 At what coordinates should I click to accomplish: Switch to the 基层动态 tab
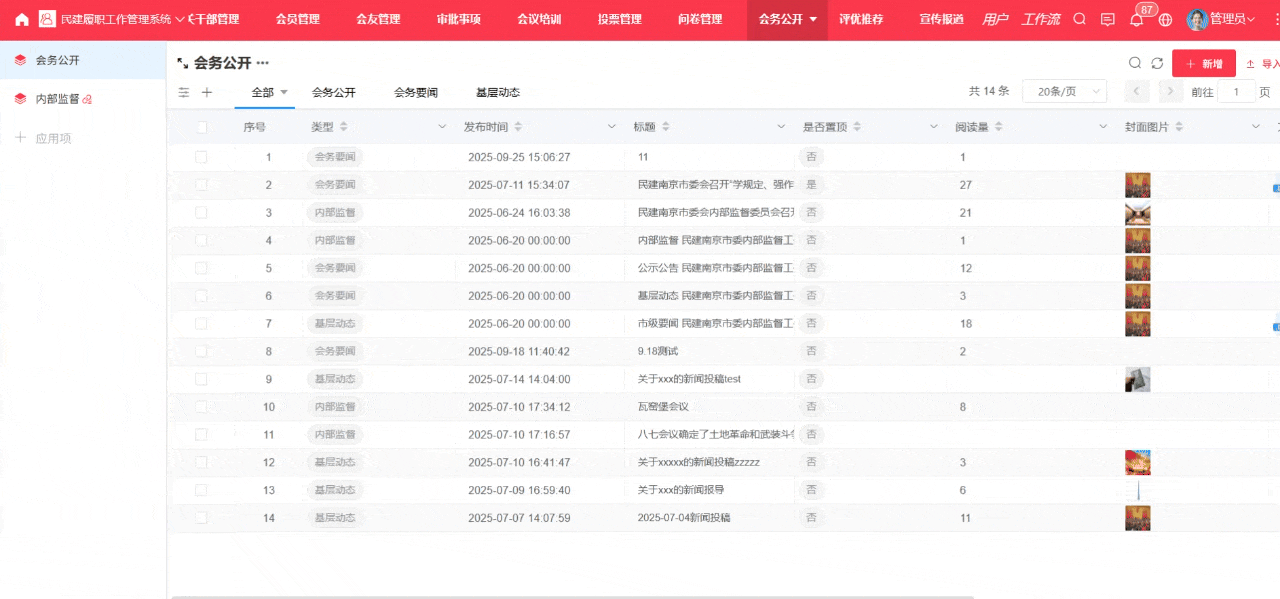coord(497,92)
